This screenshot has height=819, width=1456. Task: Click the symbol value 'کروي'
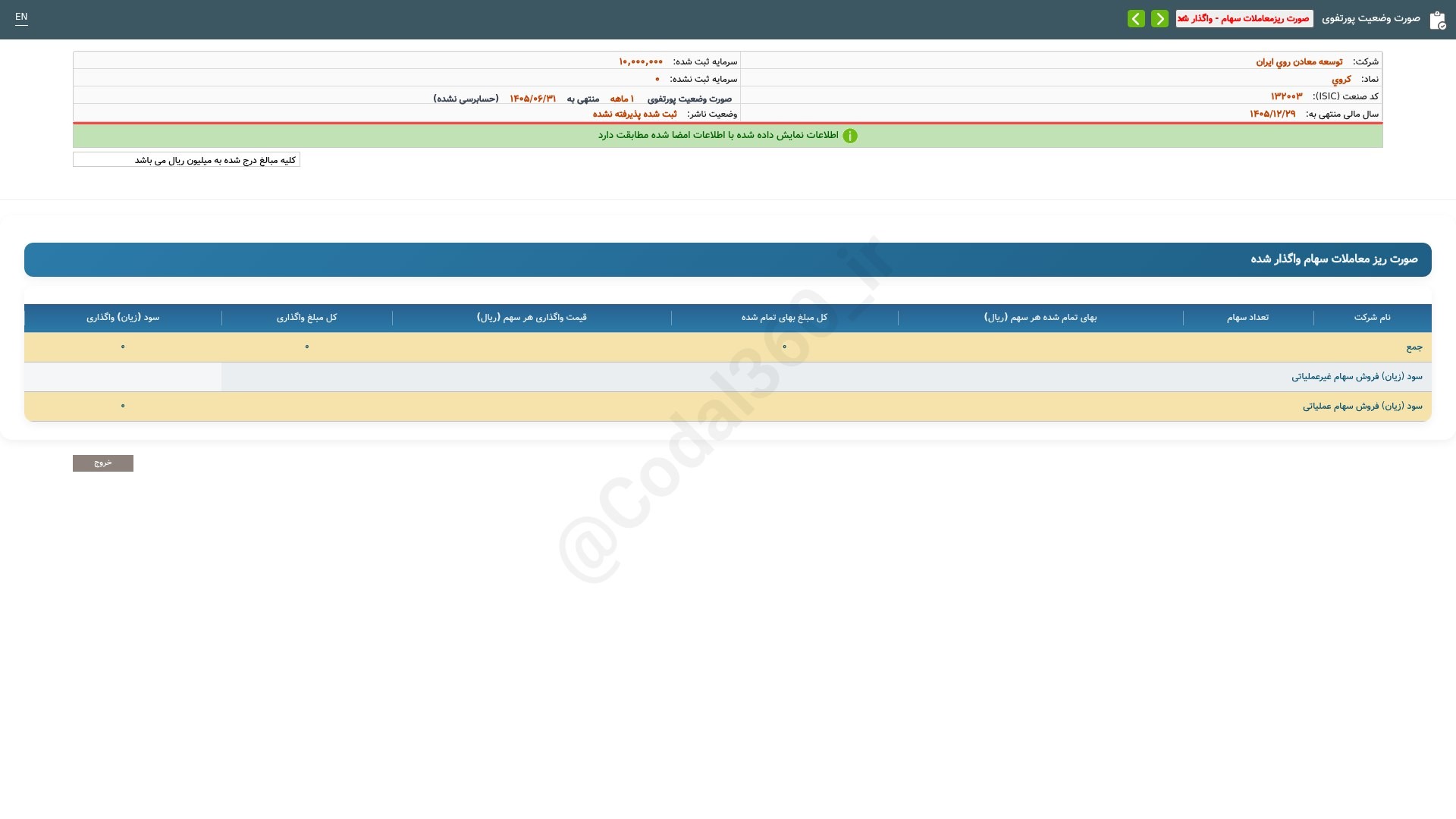point(1341,80)
